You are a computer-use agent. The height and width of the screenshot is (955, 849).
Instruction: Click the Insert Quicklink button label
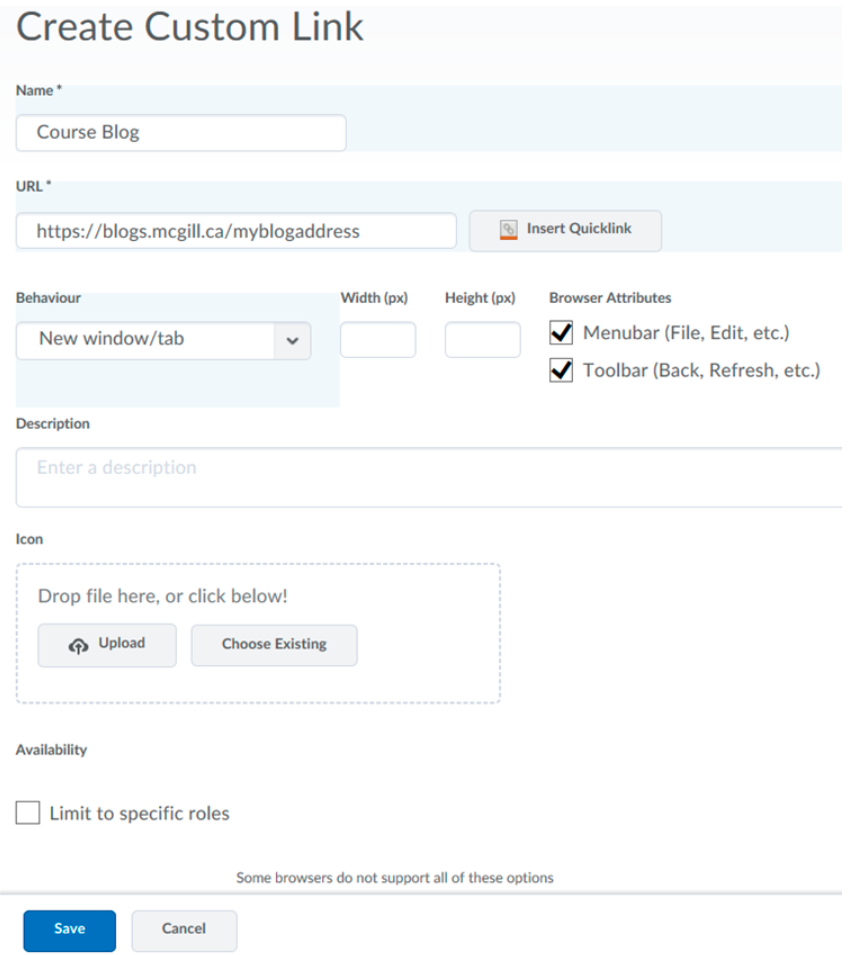(579, 228)
